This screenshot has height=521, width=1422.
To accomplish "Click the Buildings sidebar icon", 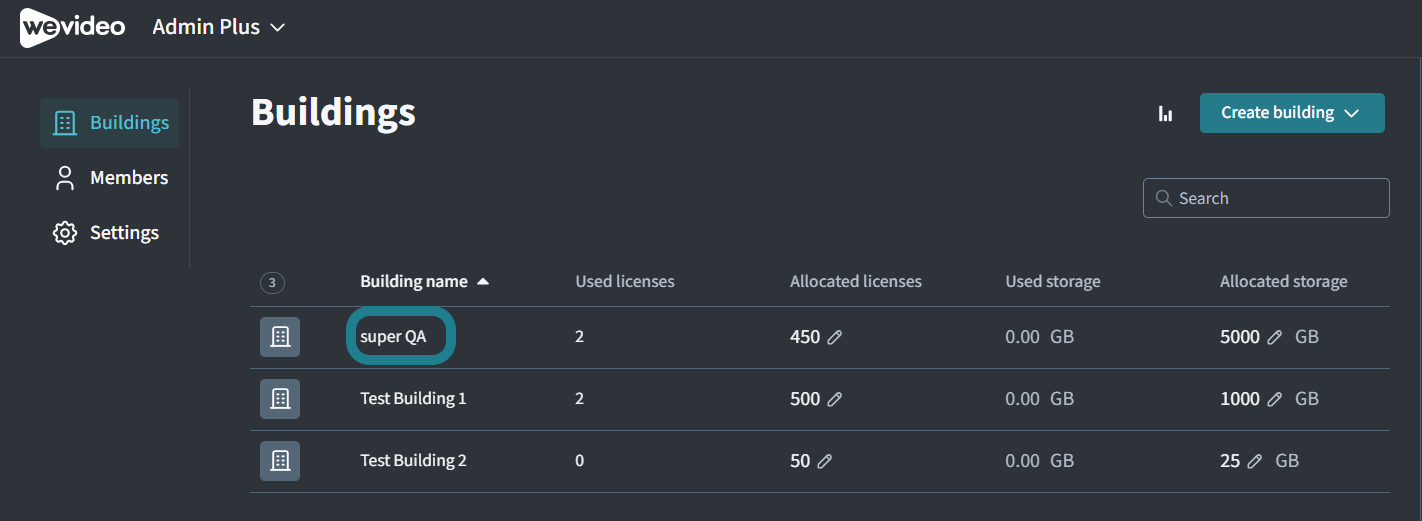I will pos(64,123).
